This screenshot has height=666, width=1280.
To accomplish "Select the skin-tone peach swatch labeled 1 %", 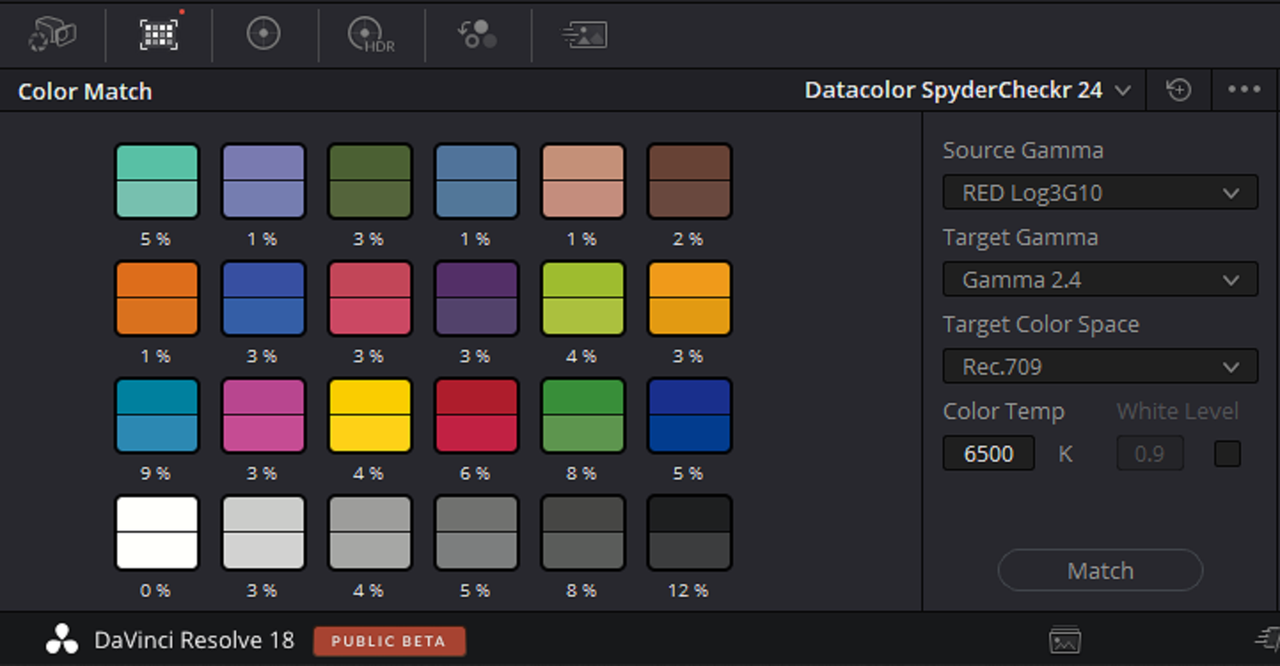I will point(583,181).
